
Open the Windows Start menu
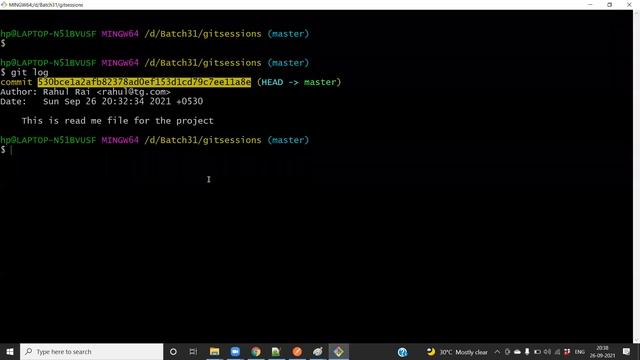click(x=10, y=351)
